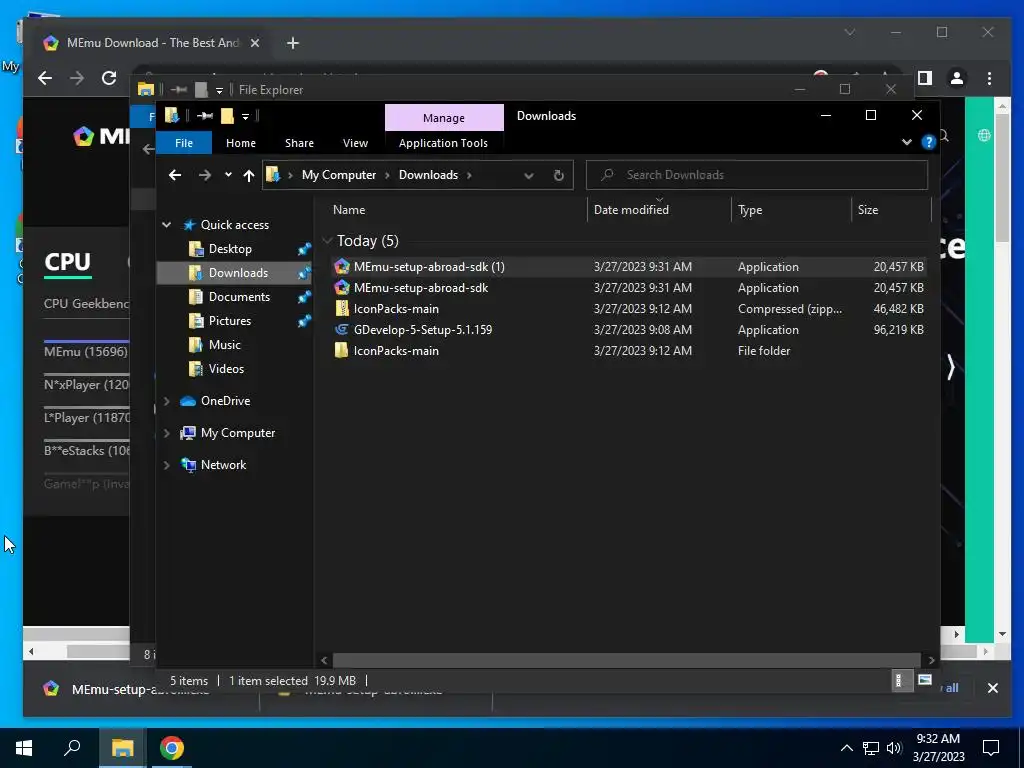Screen dimensions: 1024x768
Task: Open the Videos folder in sidebar
Action: point(226,369)
